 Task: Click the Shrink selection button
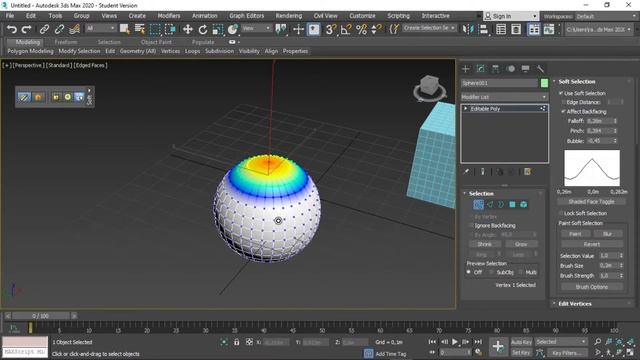pyautogui.click(x=484, y=244)
